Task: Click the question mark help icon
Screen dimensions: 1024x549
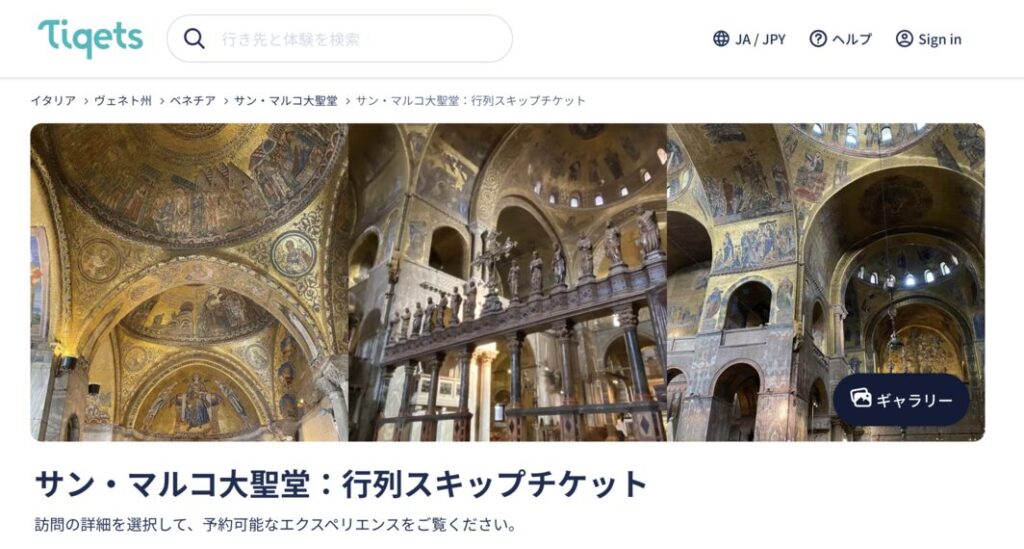Action: click(x=818, y=39)
